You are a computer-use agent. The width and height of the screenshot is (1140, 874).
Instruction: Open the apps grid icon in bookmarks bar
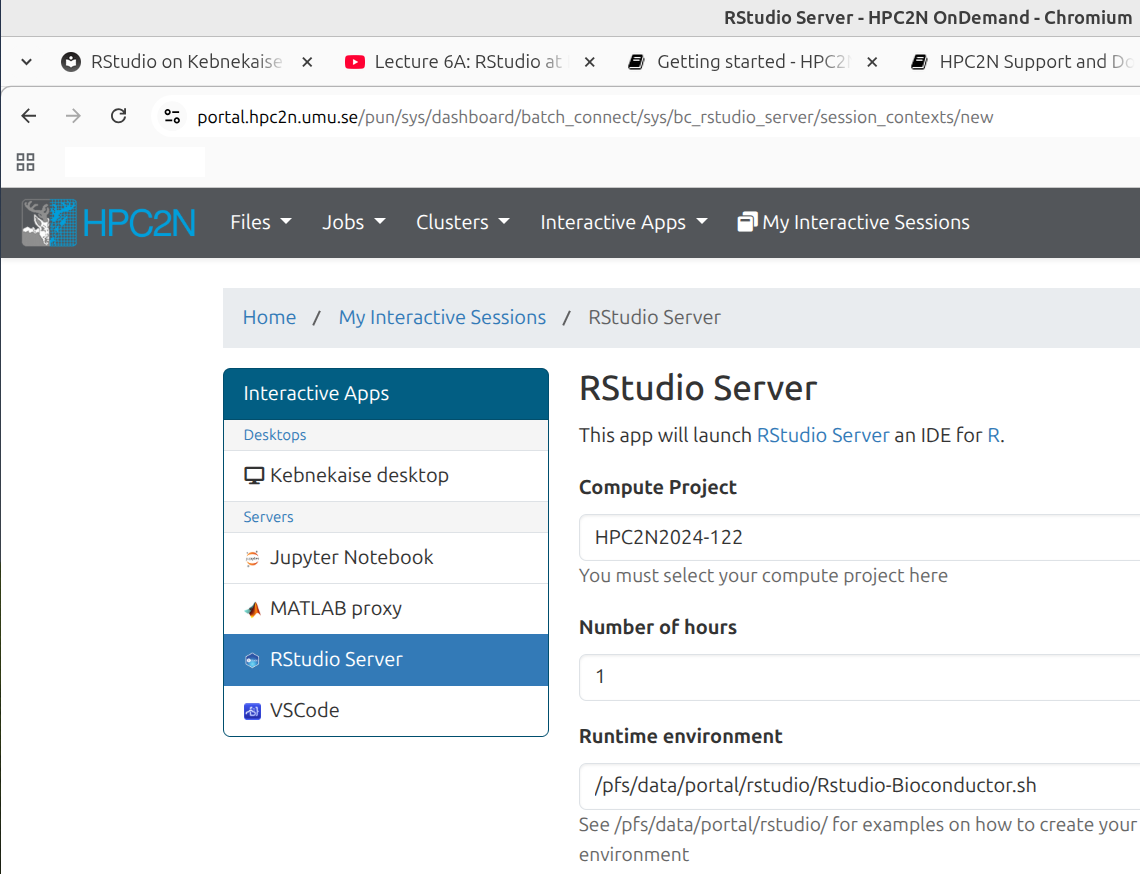[x=26, y=162]
